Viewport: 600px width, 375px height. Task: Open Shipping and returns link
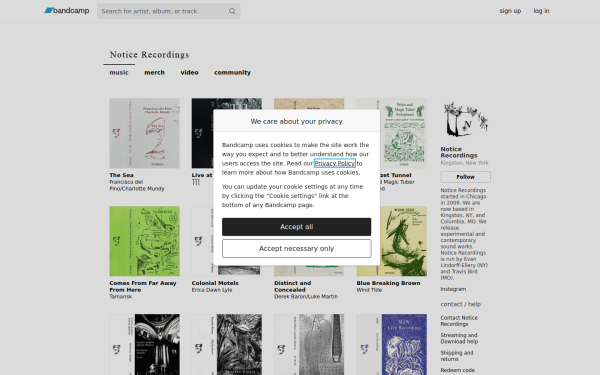coord(457,356)
